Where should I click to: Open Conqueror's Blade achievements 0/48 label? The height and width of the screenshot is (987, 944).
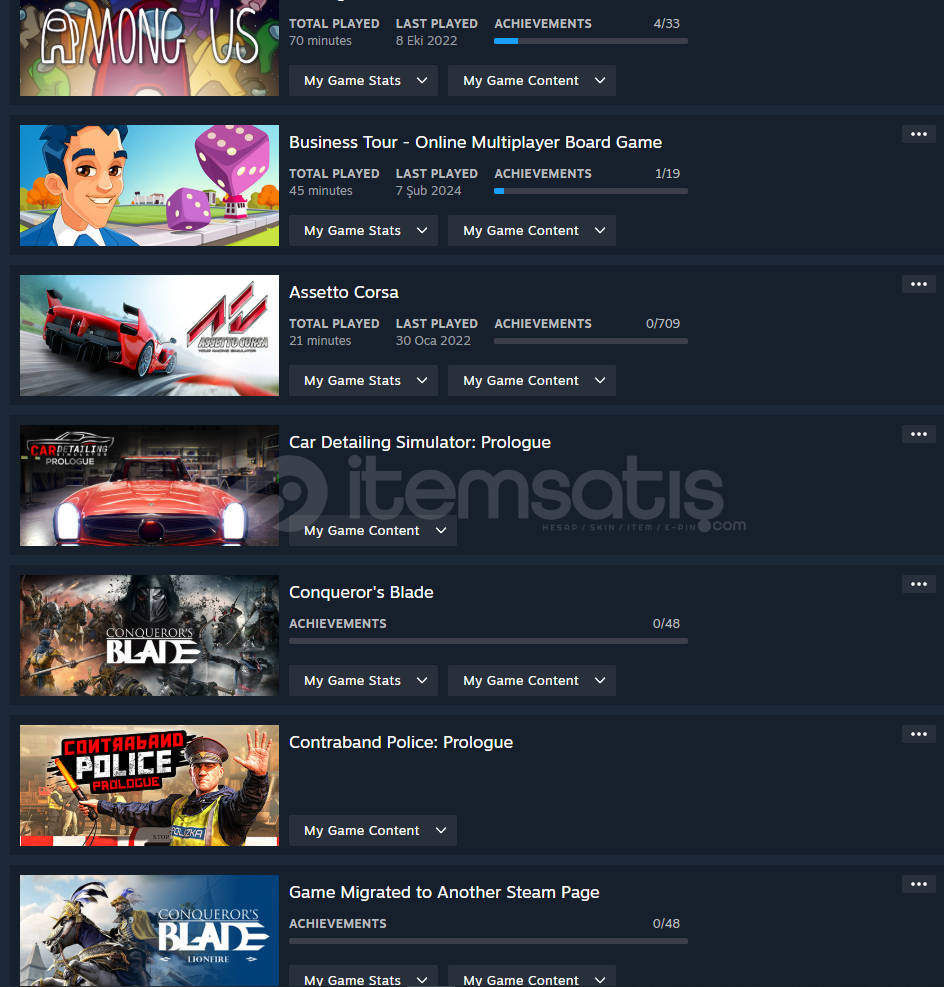click(666, 623)
